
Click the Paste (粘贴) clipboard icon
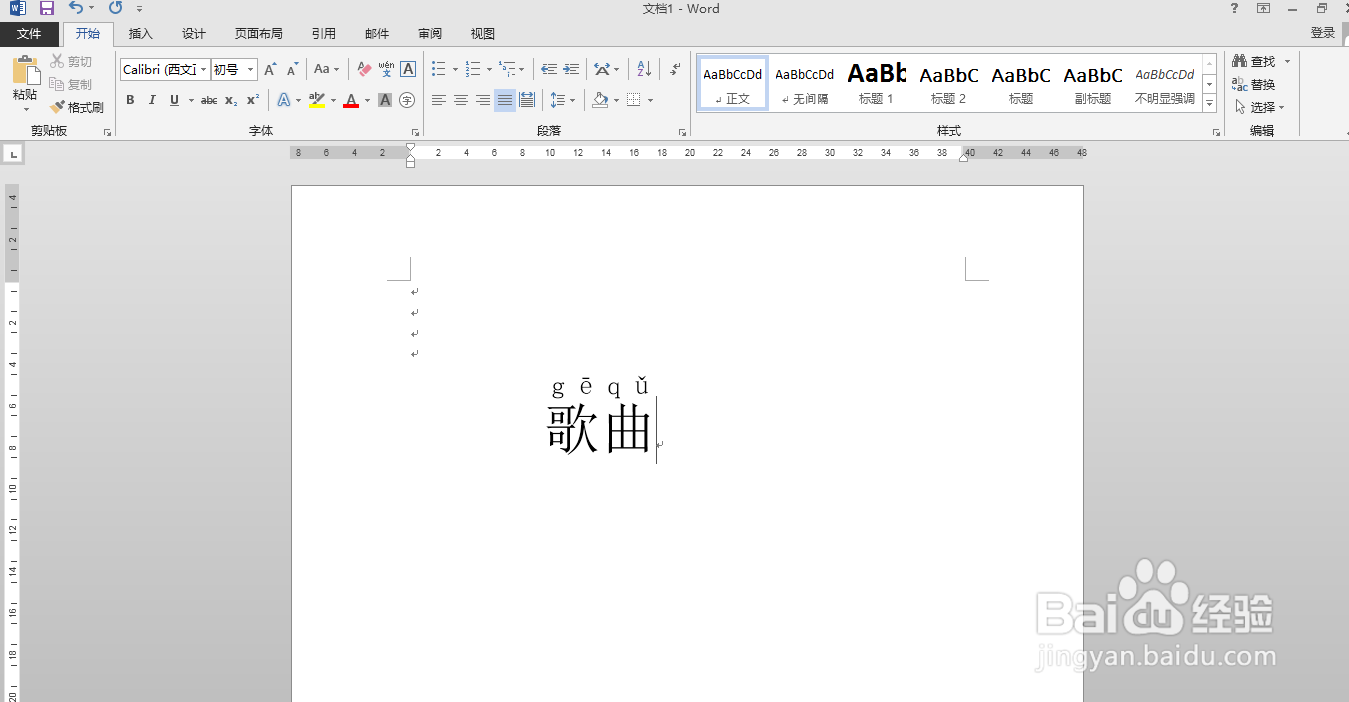coord(25,71)
